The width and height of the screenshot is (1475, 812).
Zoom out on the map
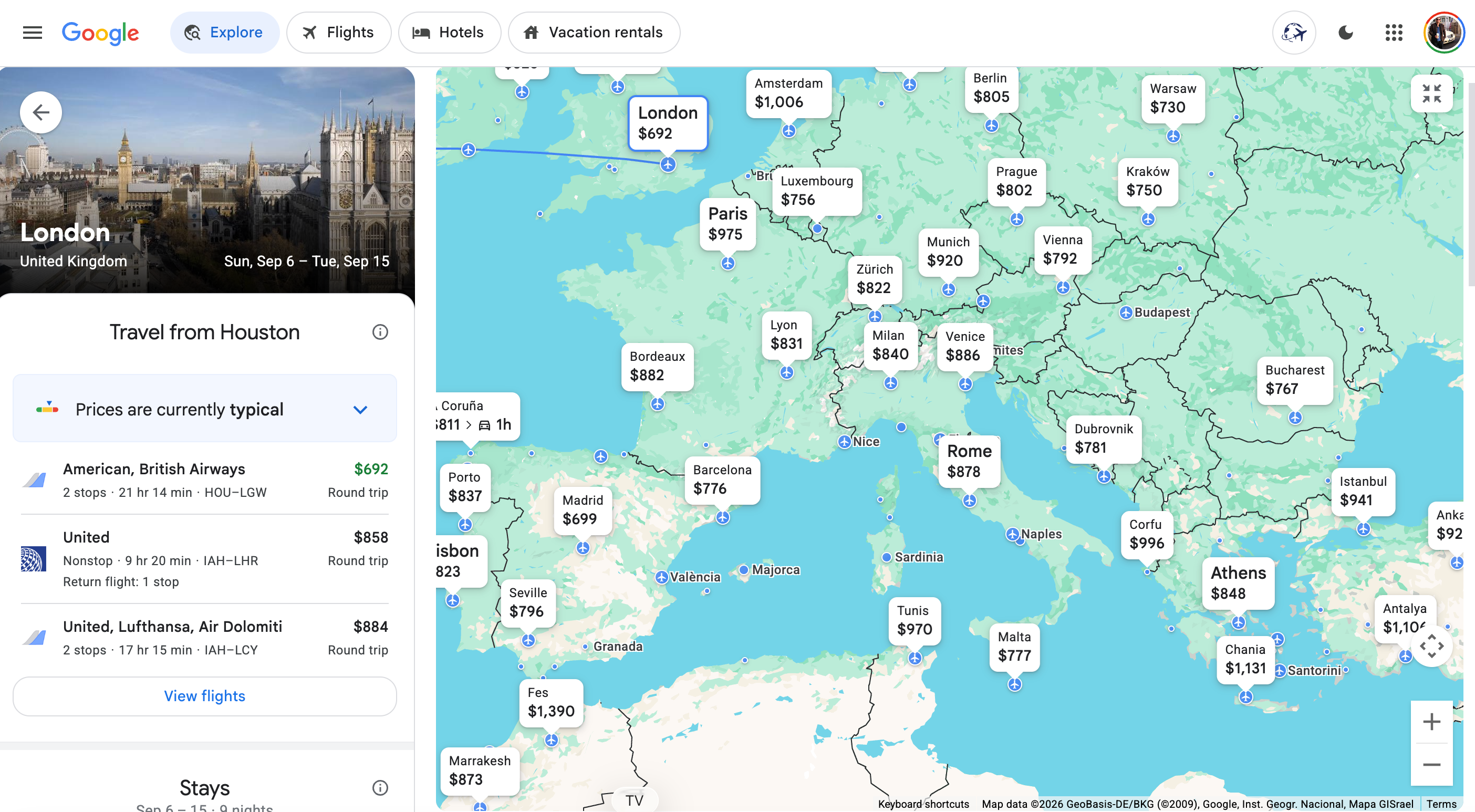pyautogui.click(x=1431, y=765)
